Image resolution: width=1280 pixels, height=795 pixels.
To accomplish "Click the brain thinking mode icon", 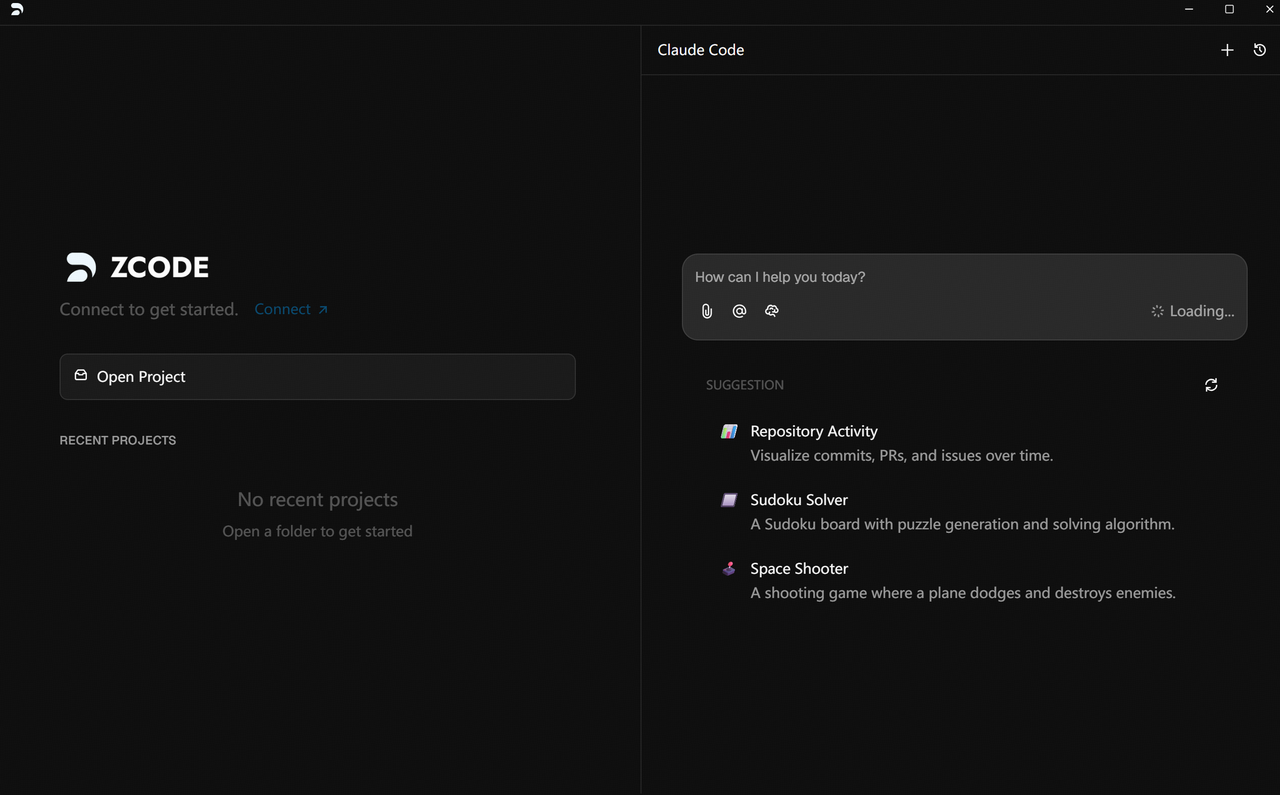I will click(x=771, y=311).
